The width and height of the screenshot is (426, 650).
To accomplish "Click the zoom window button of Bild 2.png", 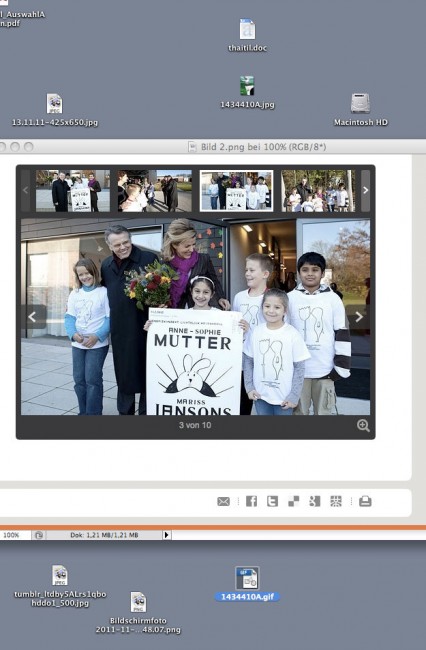I will (29, 147).
